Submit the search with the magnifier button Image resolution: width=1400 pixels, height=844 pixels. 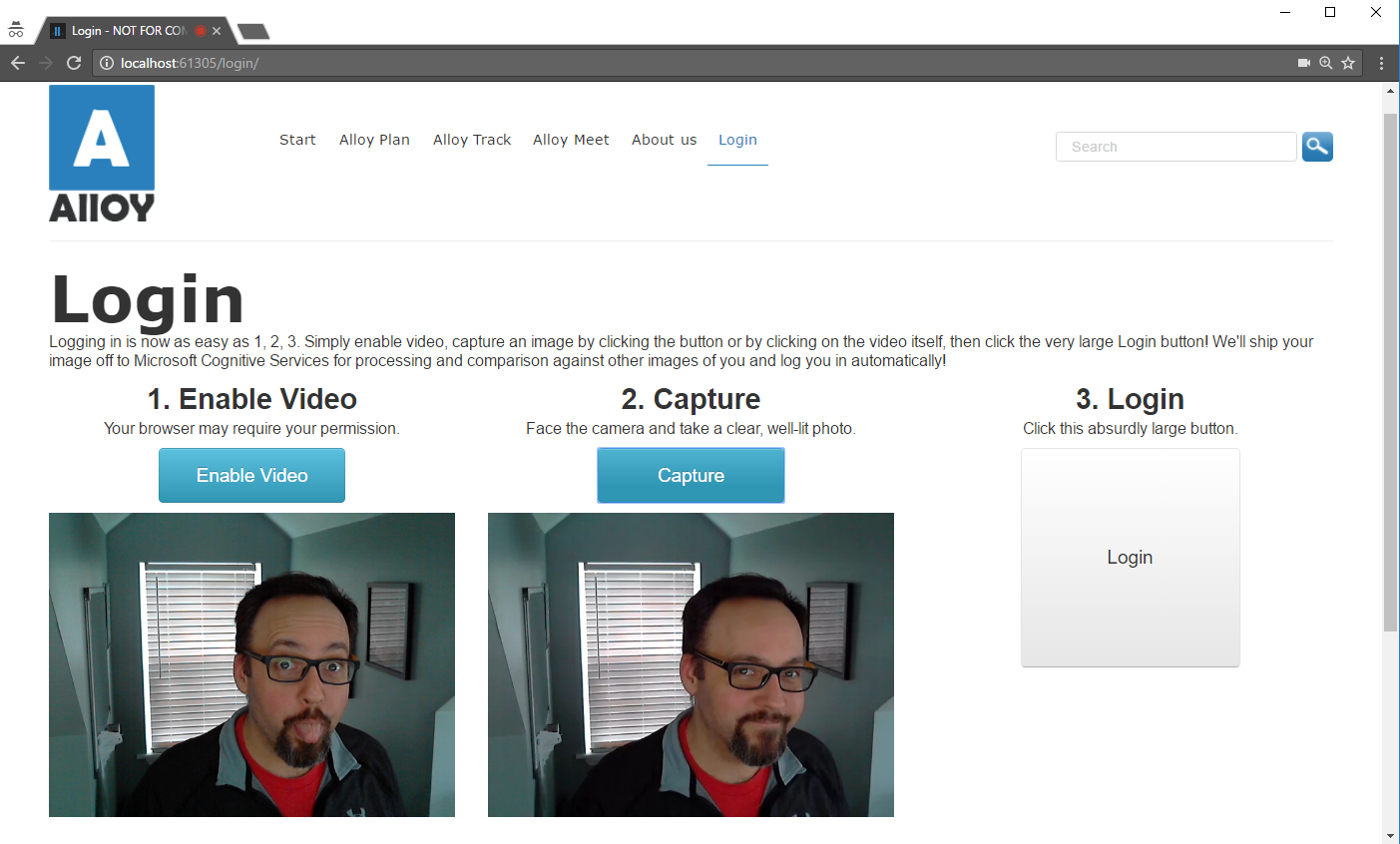(x=1317, y=147)
